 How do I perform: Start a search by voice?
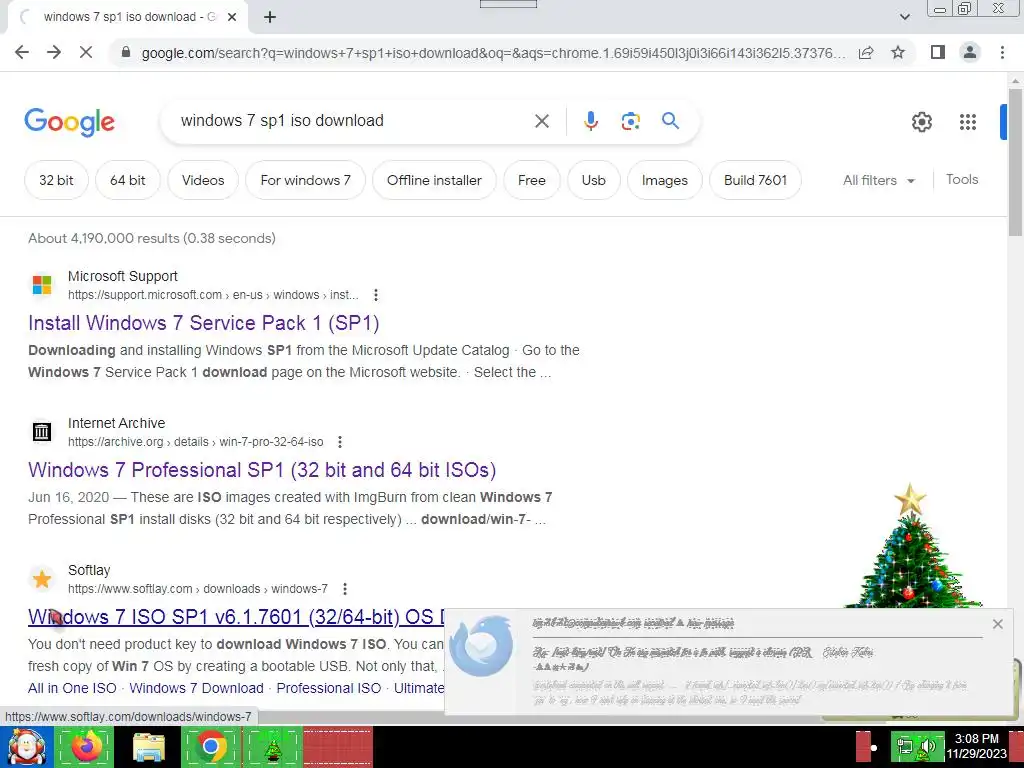click(x=590, y=121)
